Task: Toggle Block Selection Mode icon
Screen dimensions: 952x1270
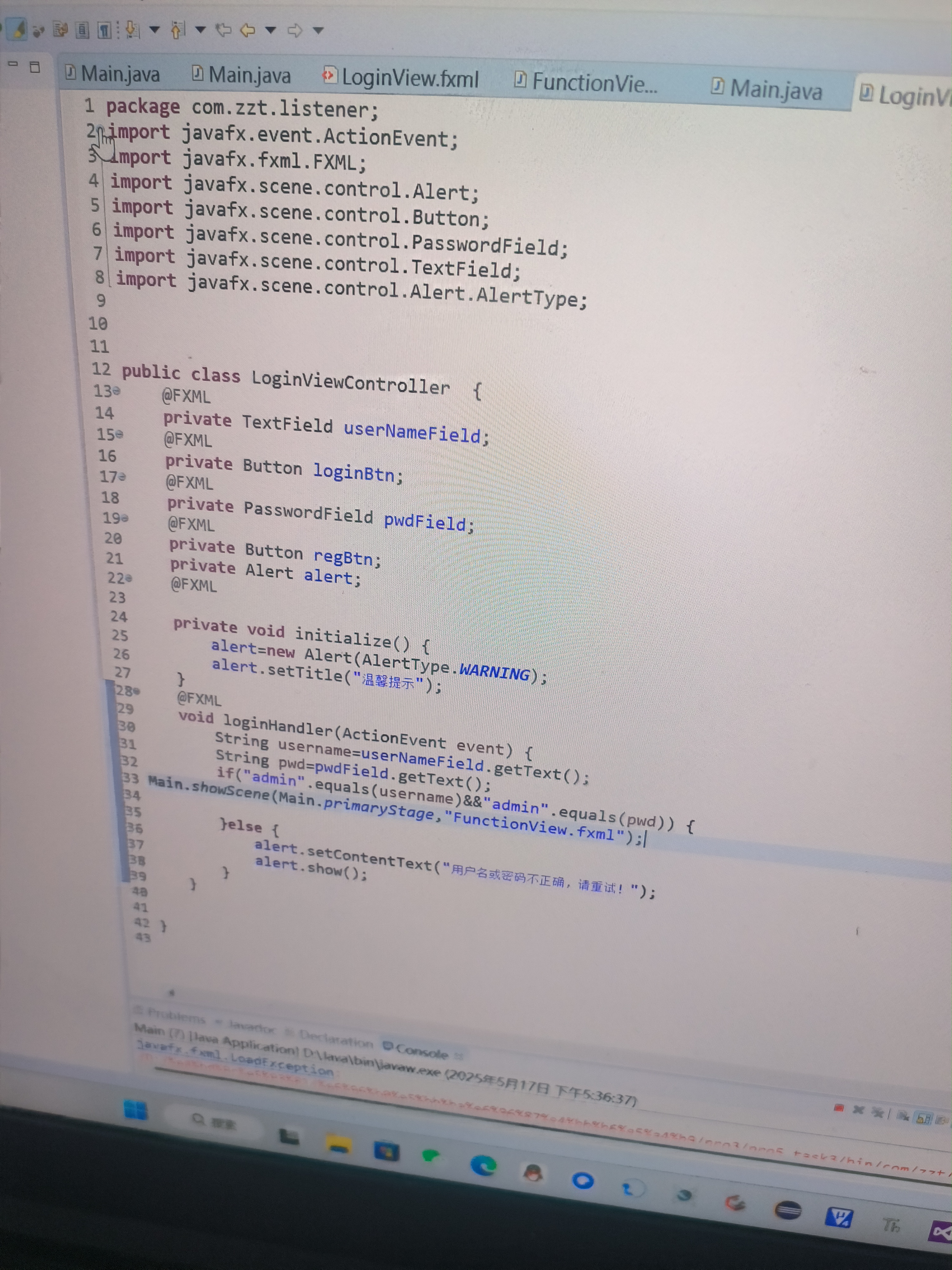Action: pos(82,29)
